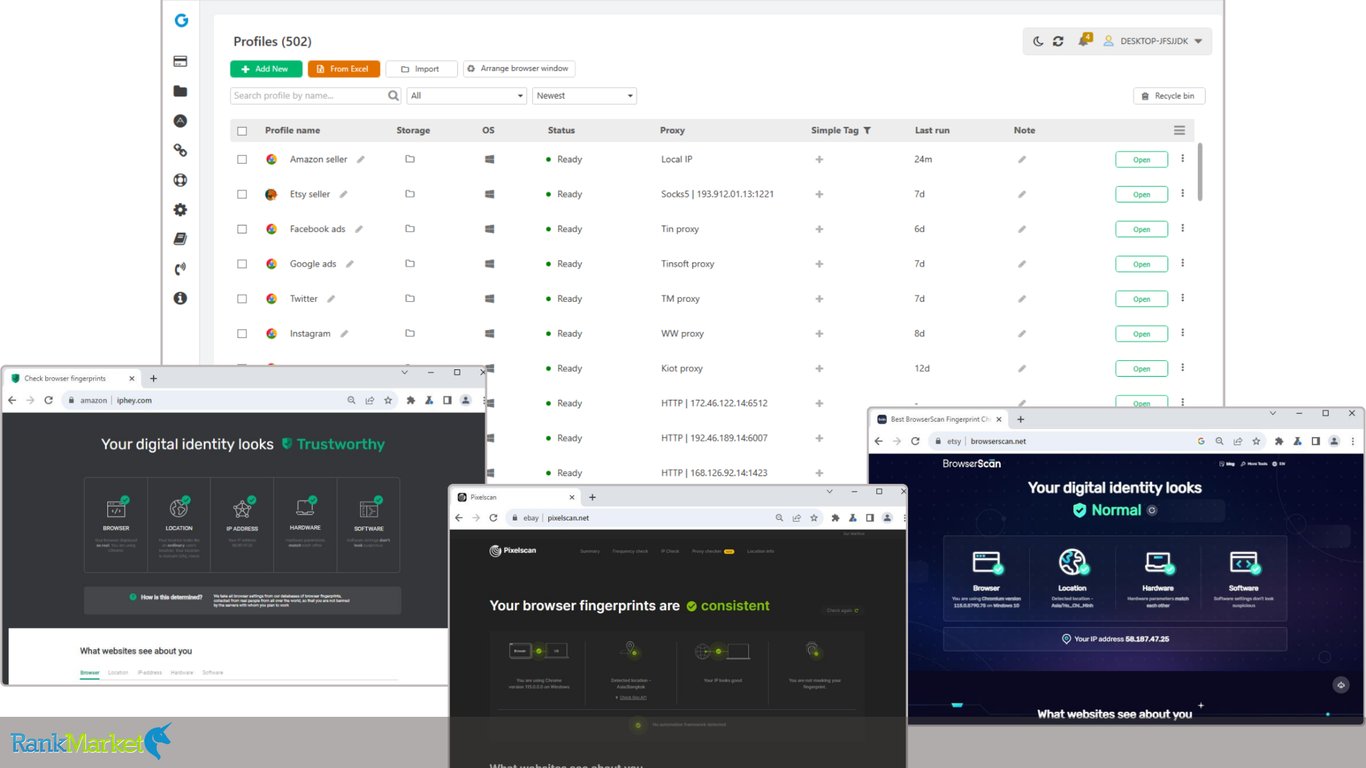The width and height of the screenshot is (1366, 768).
Task: Open the info icon in the left sidebar
Action: (180, 298)
